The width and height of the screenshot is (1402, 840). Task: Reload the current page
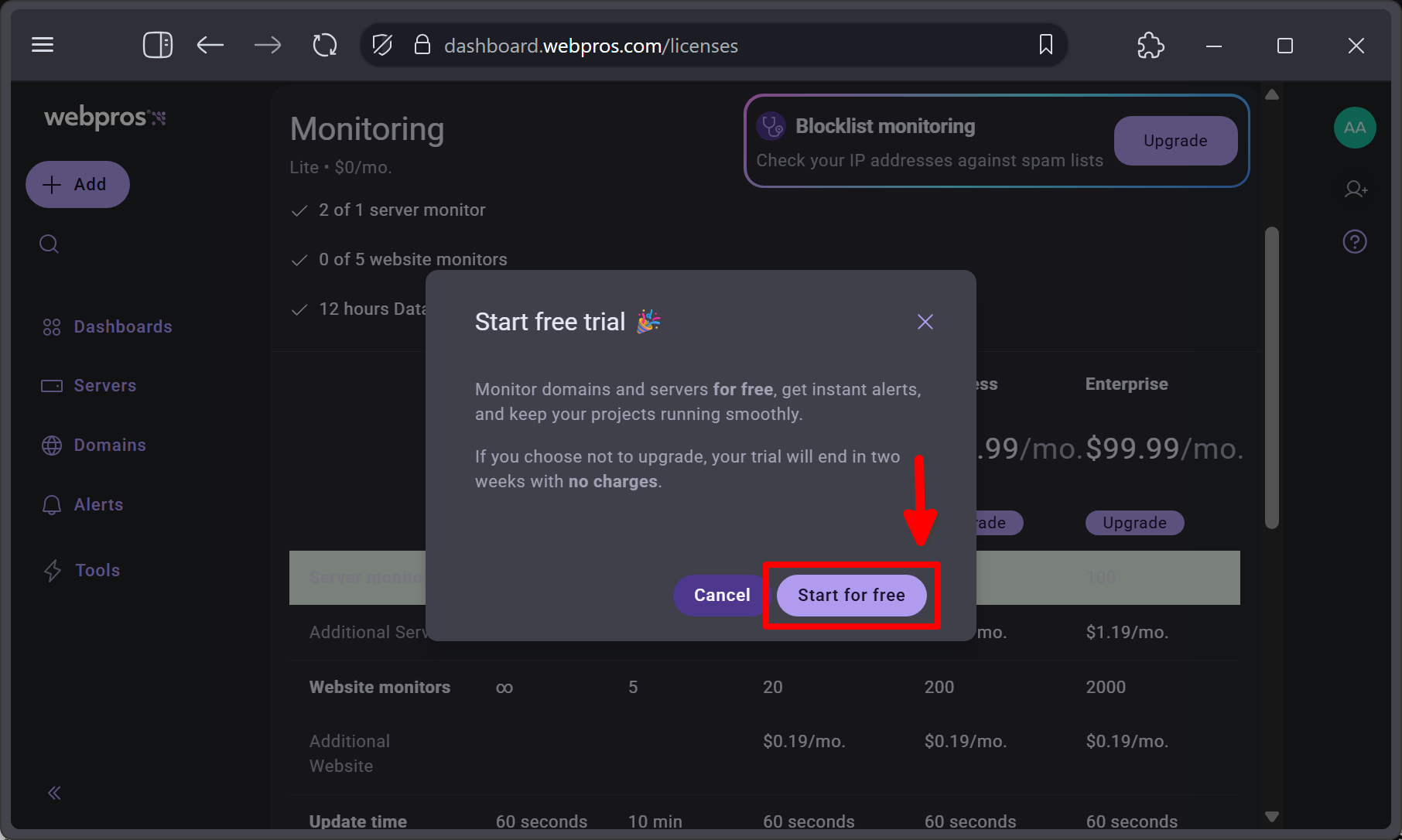pos(325,45)
